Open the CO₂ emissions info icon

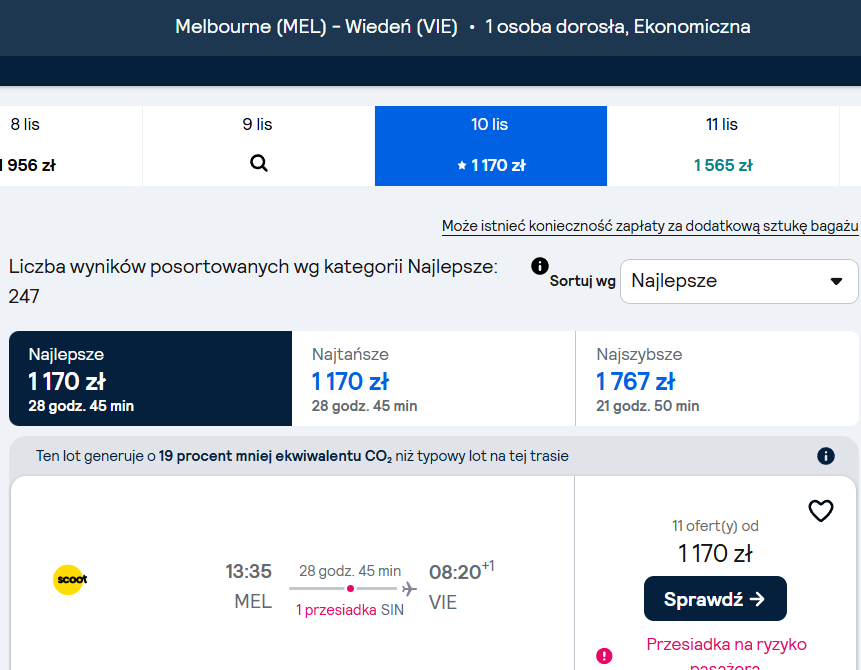pos(825,456)
